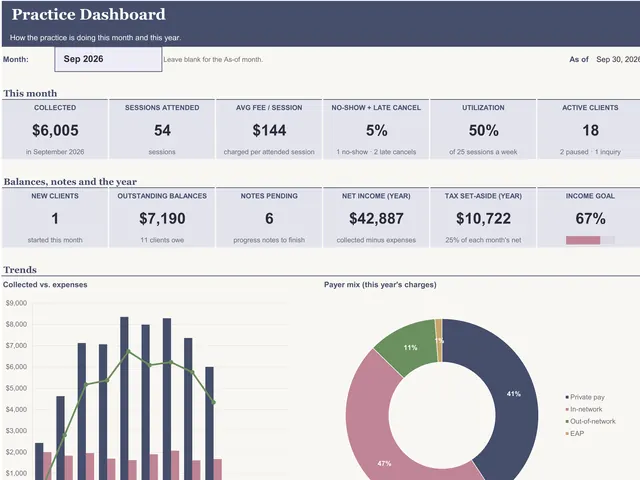Select the Collected $6,005 value
The image size is (640, 480).
(55, 130)
